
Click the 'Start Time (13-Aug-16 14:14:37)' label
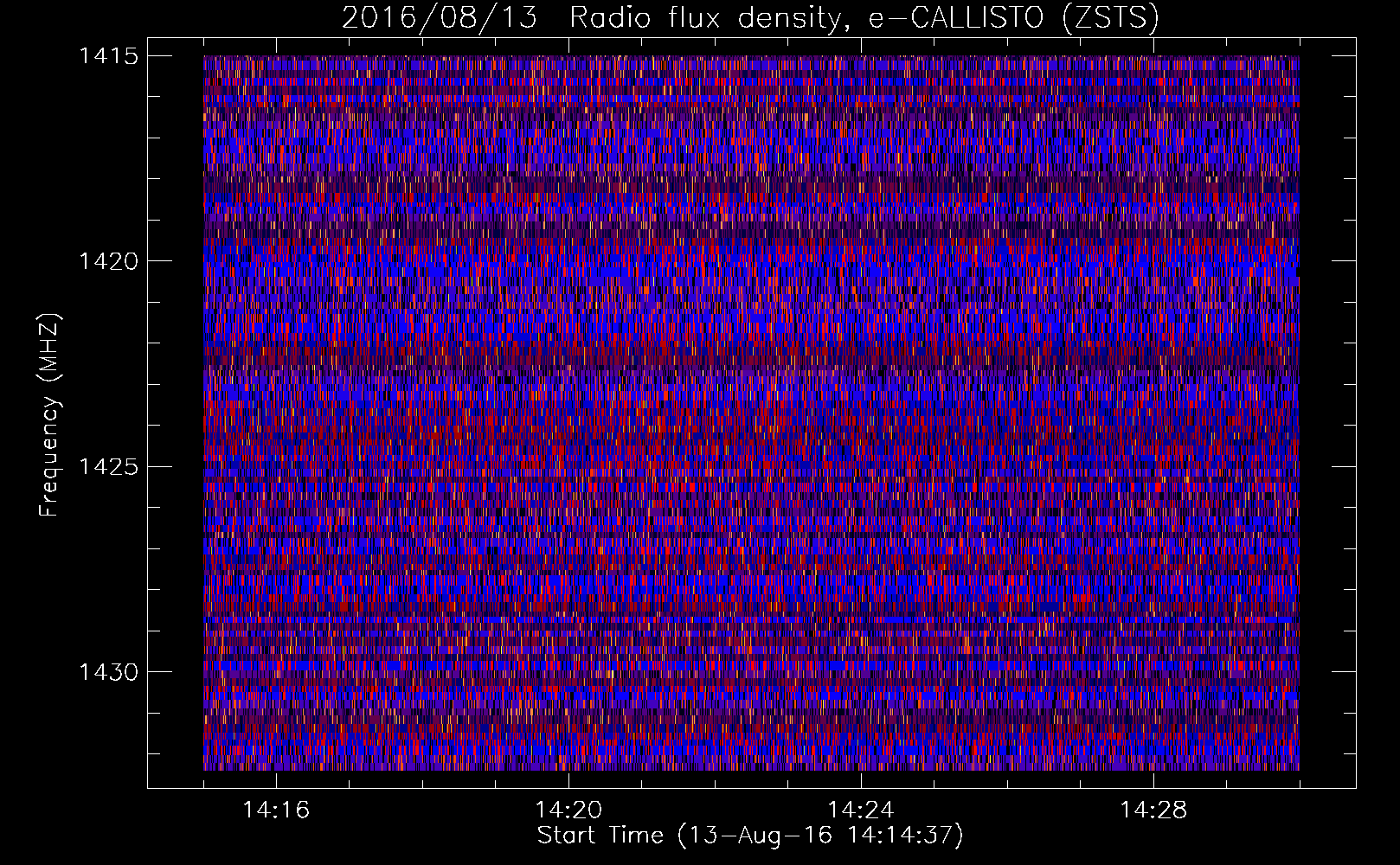[x=750, y=836]
